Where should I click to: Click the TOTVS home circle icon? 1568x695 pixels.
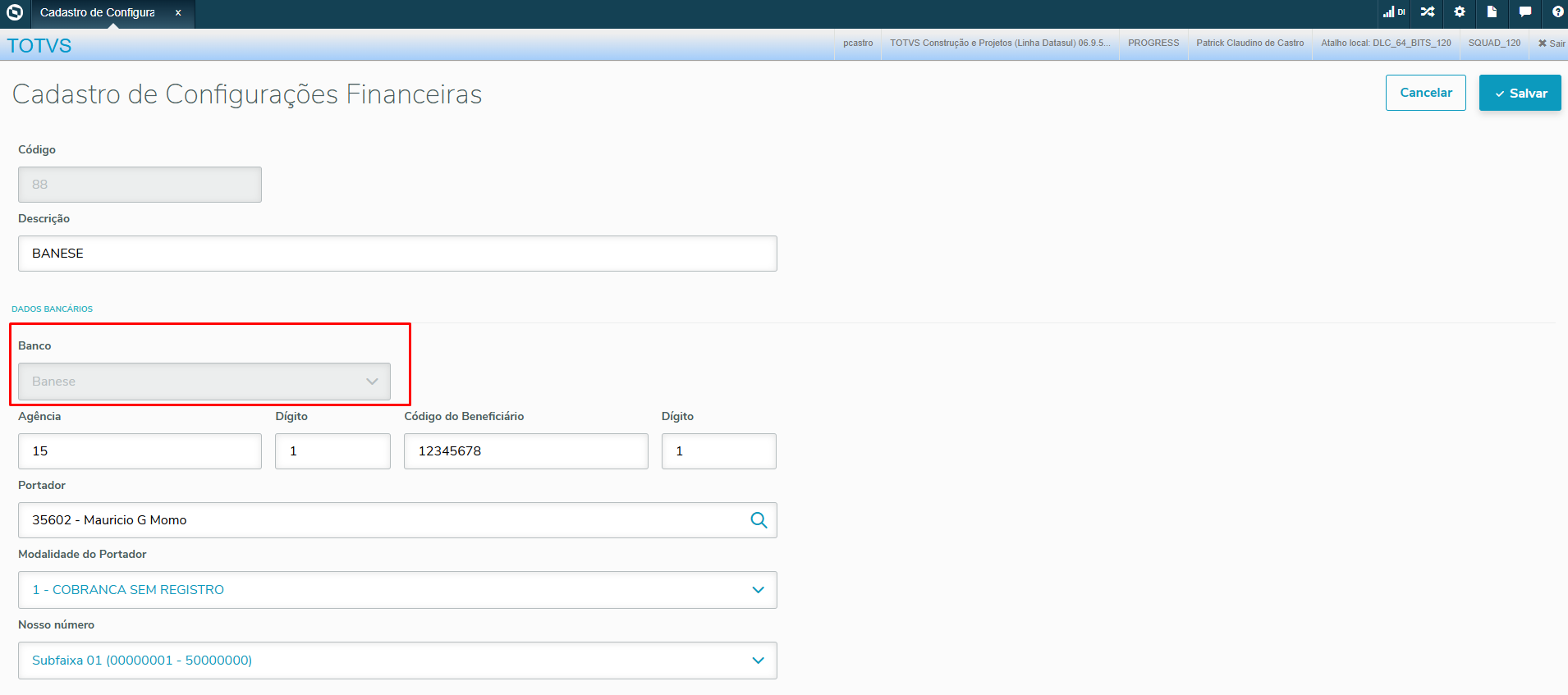point(15,12)
